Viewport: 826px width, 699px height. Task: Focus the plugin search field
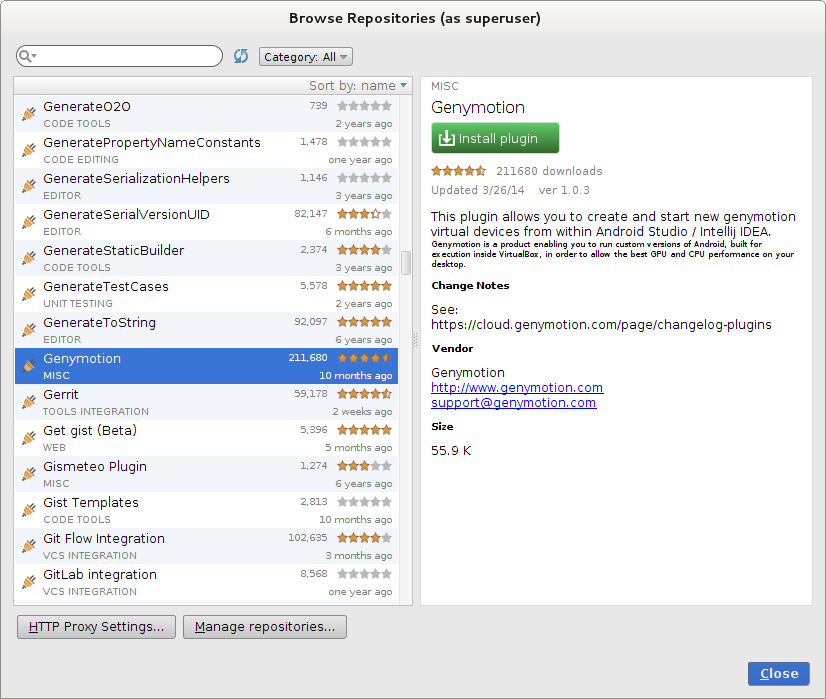(120, 56)
